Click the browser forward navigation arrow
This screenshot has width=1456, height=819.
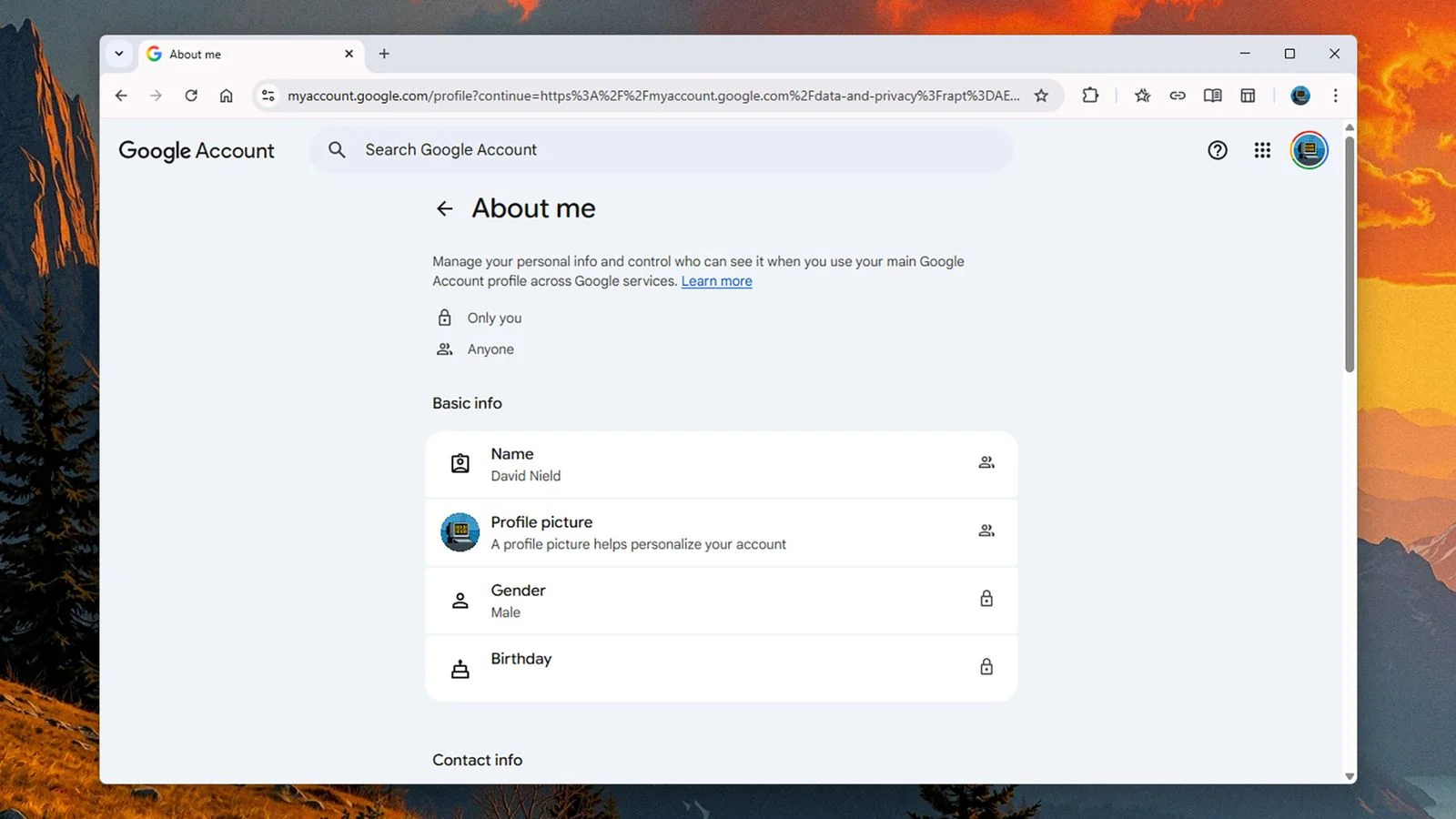tap(156, 96)
